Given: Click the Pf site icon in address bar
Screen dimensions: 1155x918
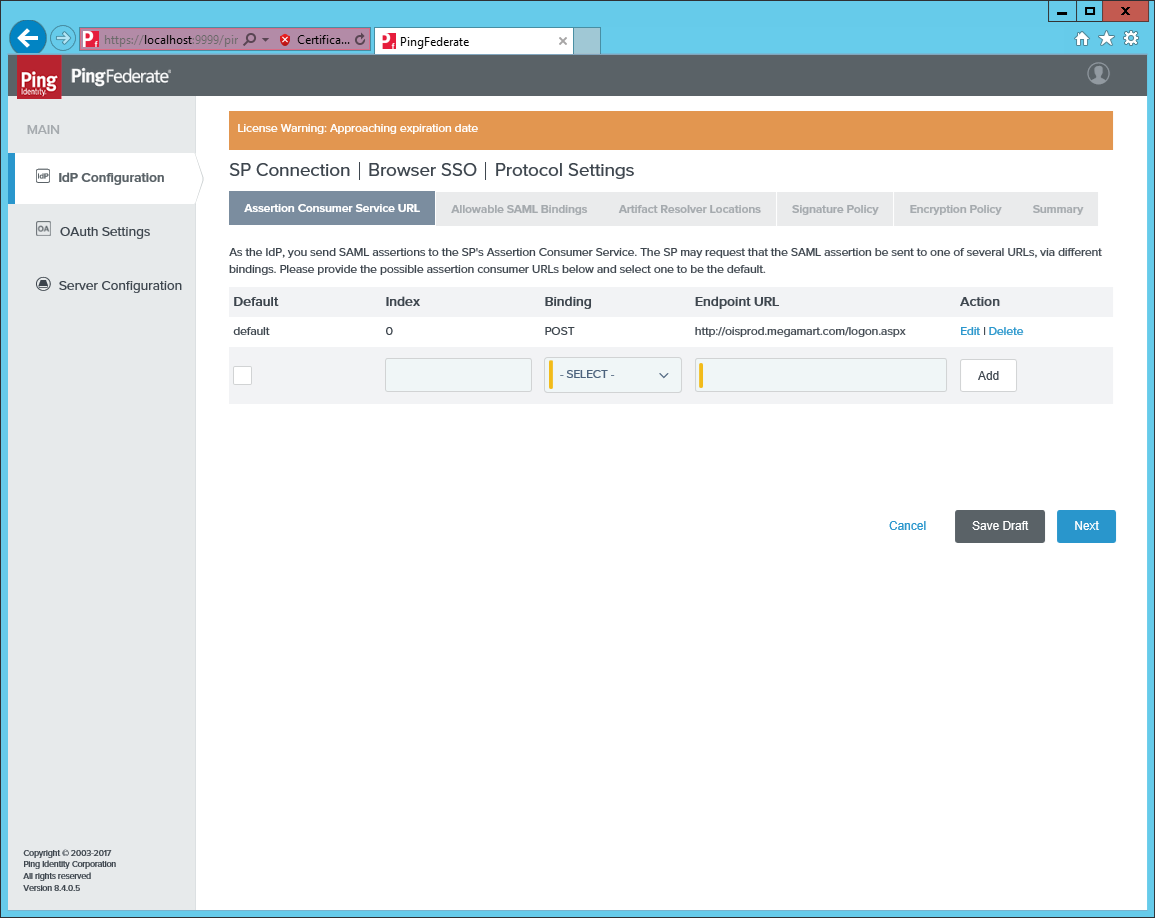Looking at the screenshot, I should (x=90, y=39).
